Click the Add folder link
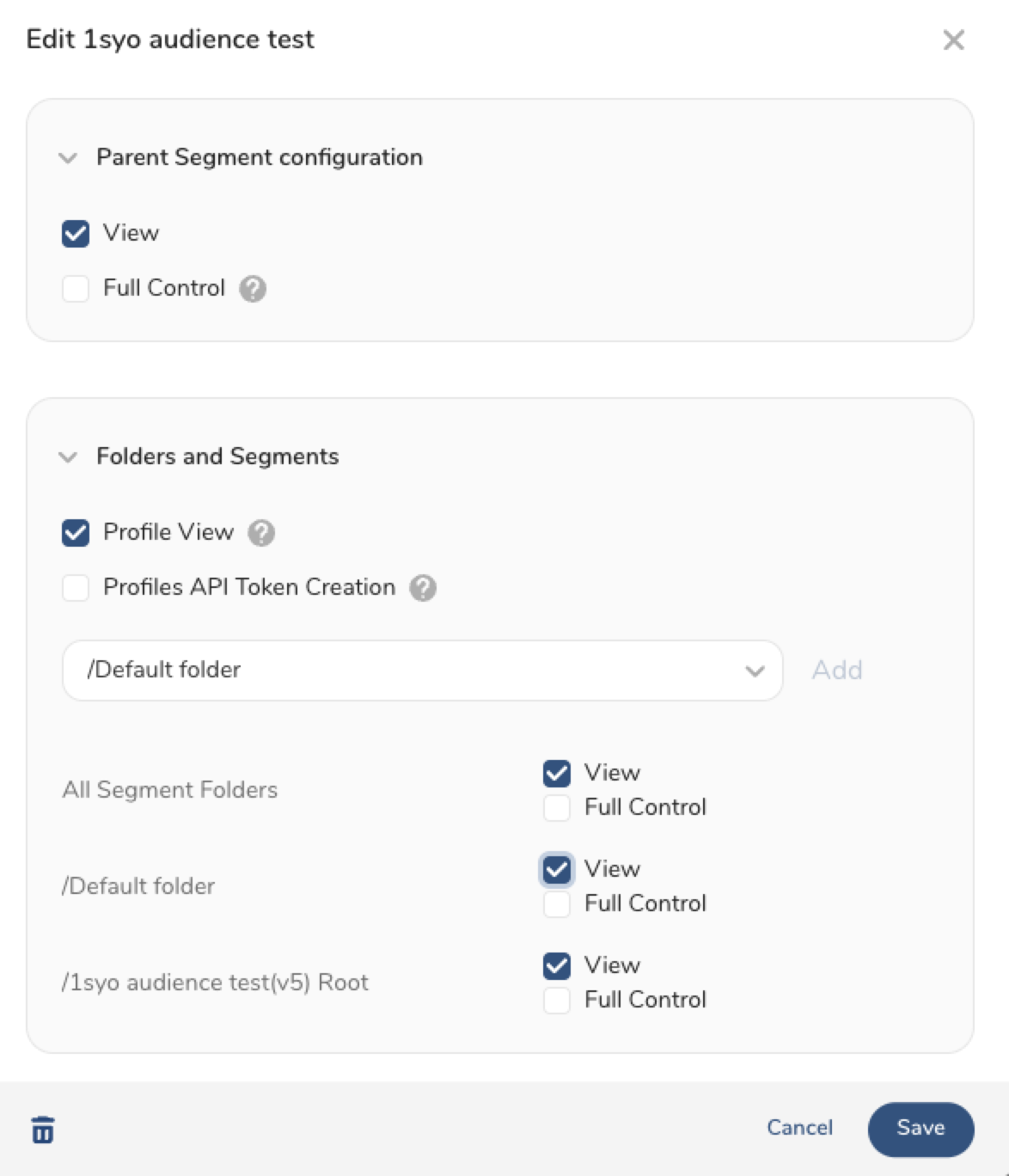The height and width of the screenshot is (1176, 1009). 837,671
